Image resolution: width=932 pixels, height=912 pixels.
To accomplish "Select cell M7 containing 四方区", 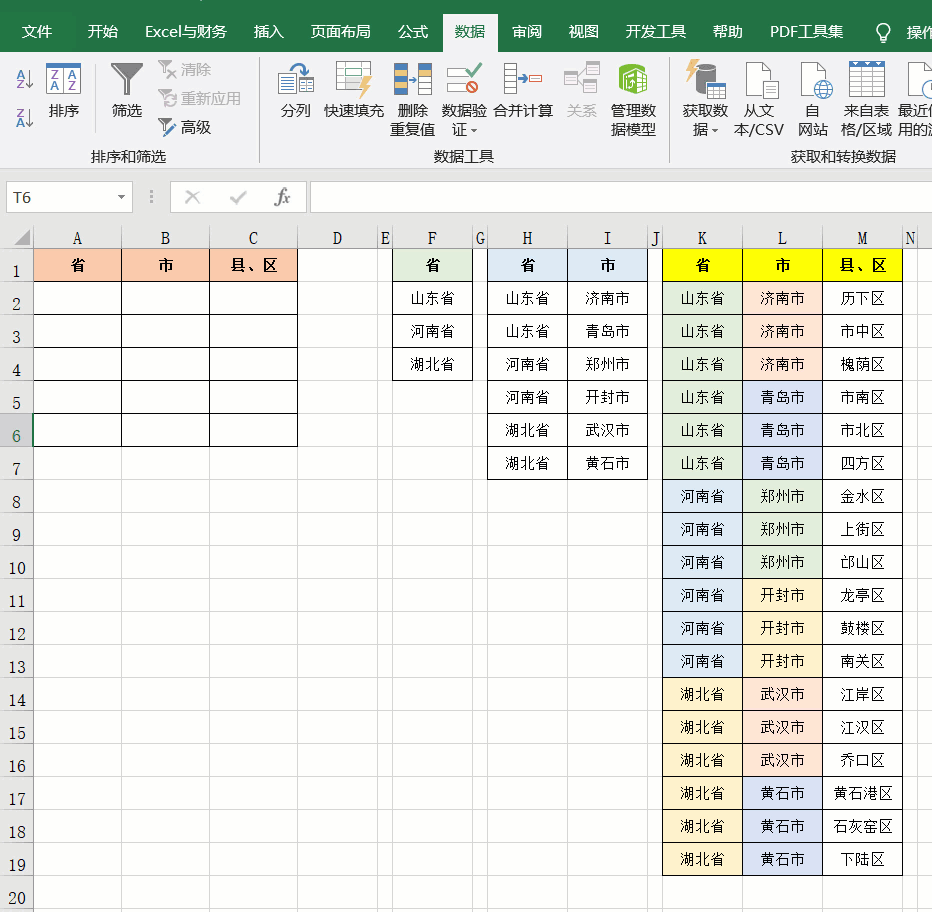I will 862,463.
